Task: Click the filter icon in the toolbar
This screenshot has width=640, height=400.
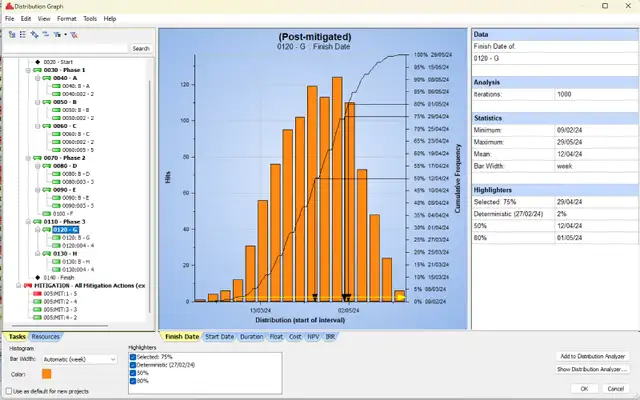Action: (60, 34)
